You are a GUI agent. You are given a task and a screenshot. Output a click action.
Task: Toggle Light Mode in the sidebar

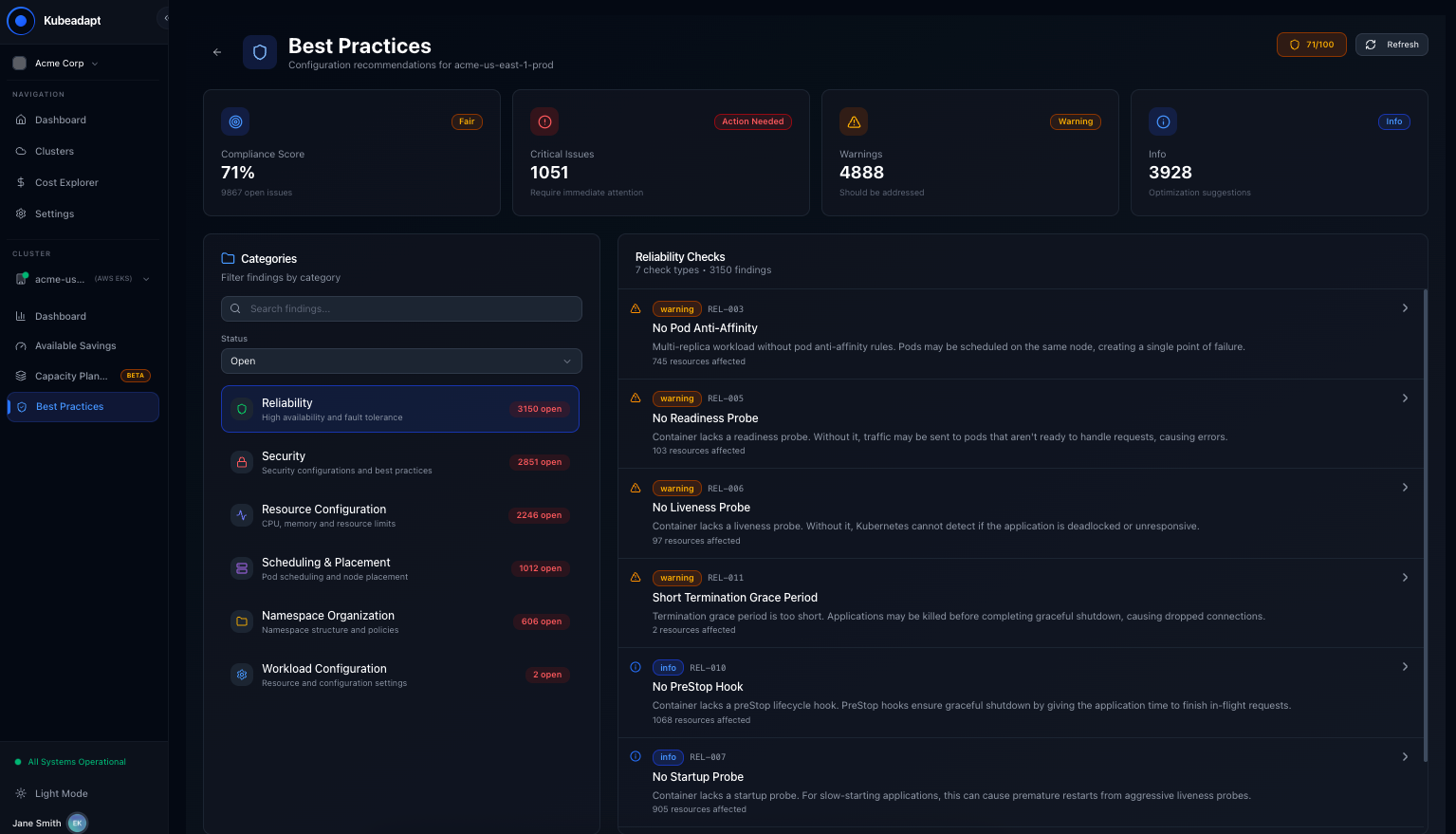(61, 793)
